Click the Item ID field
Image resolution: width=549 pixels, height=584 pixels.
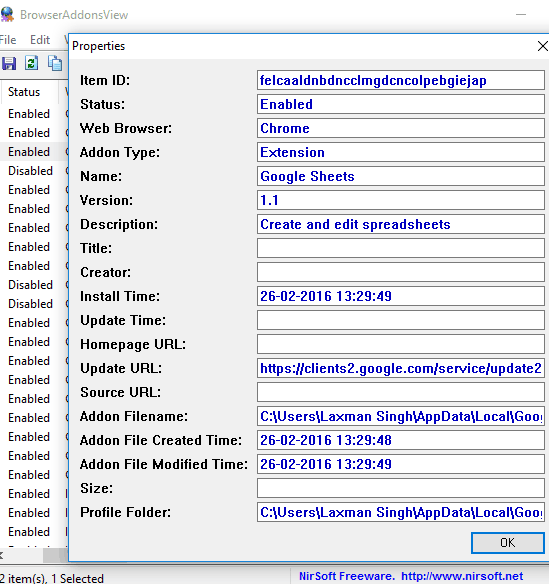[401, 80]
